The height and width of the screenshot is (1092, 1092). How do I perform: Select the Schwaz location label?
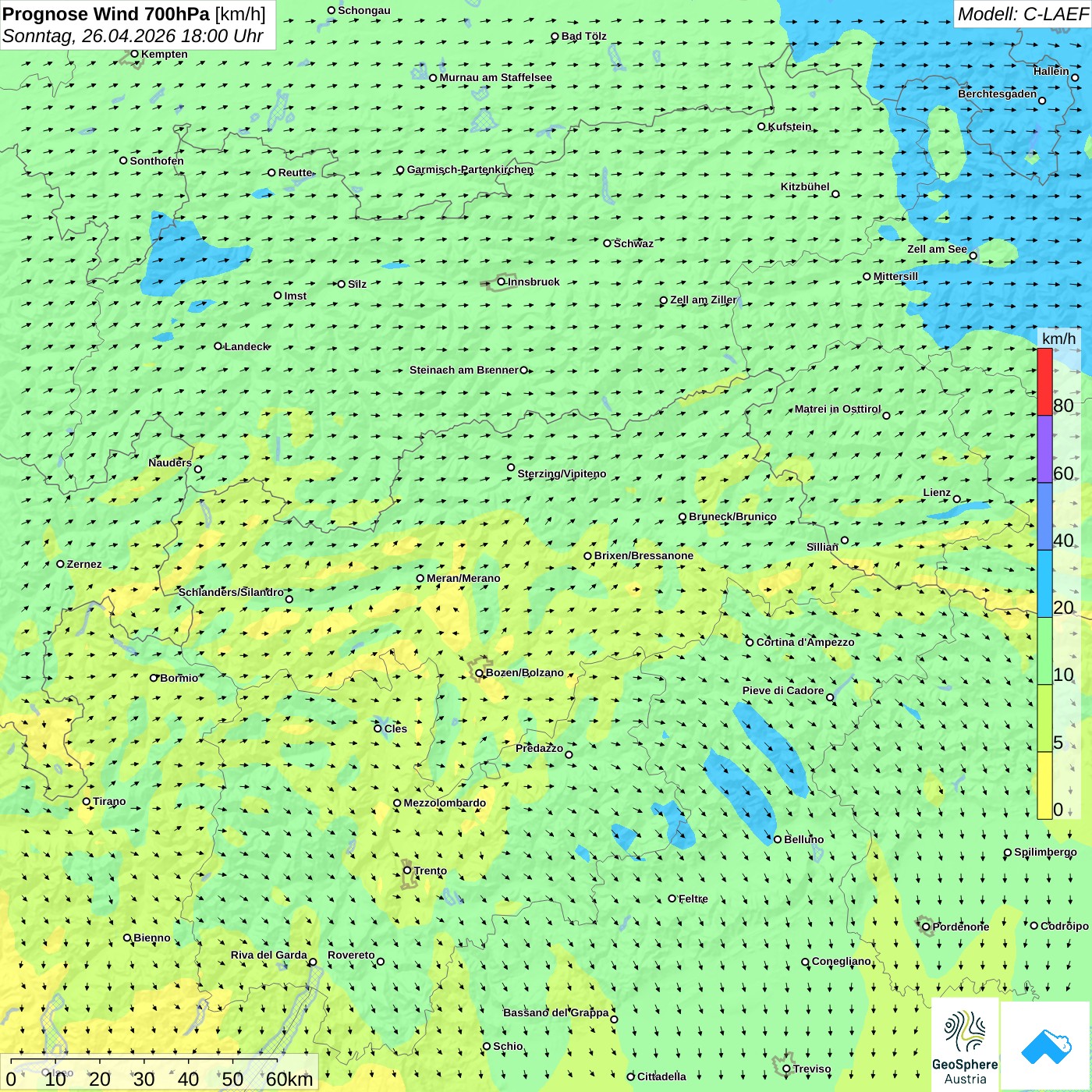[x=634, y=243]
